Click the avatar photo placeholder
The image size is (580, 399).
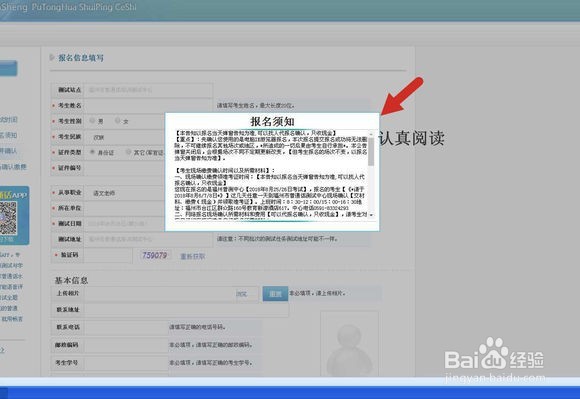tap(349, 344)
